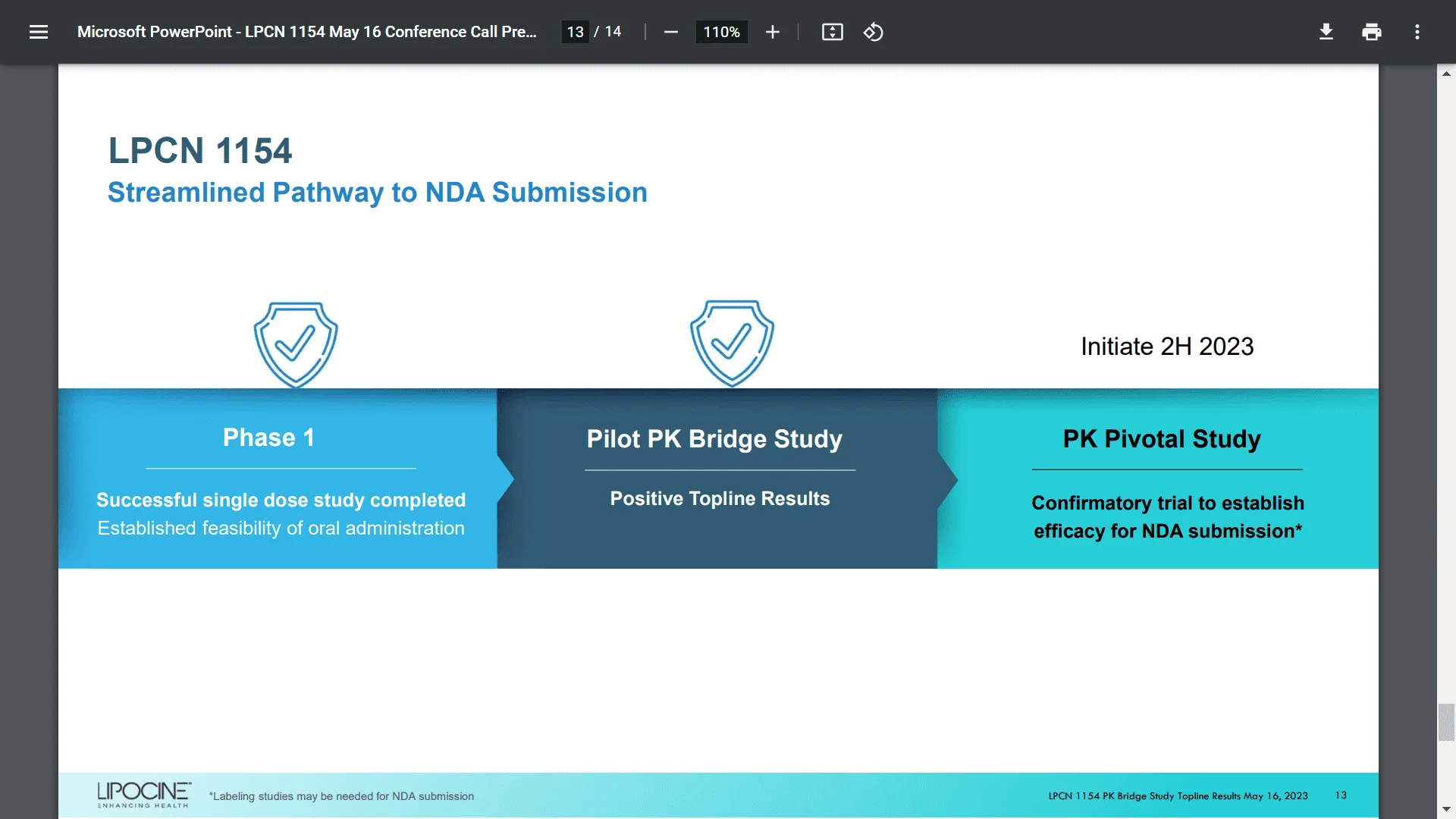
Task: Click 'Confirmatory trial to establish' text
Action: point(1167,503)
